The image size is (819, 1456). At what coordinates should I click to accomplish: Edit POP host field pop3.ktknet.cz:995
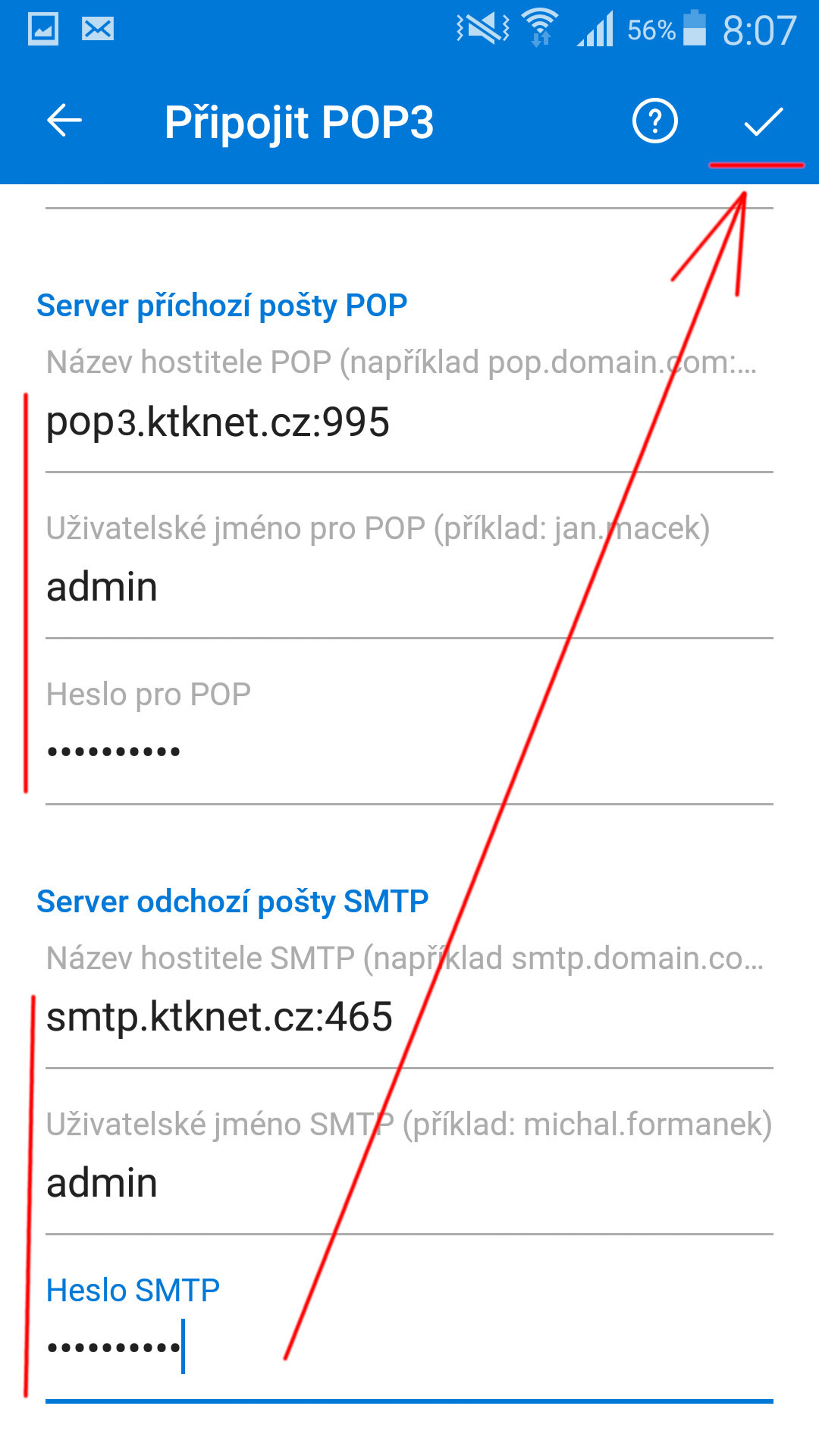tap(409, 422)
